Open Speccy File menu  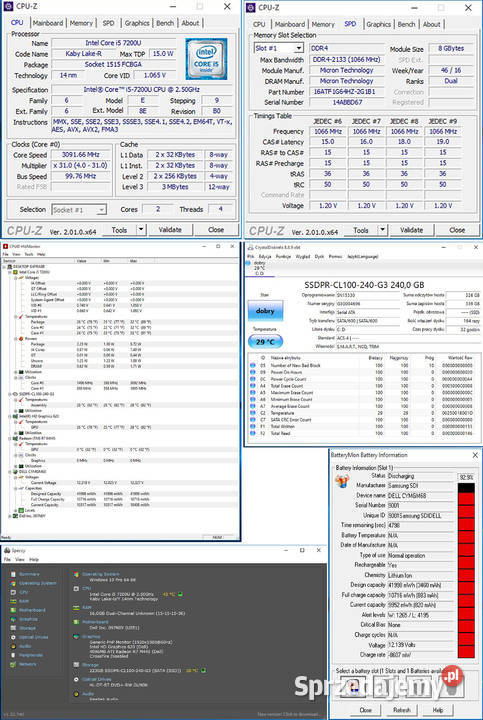tap(7, 560)
